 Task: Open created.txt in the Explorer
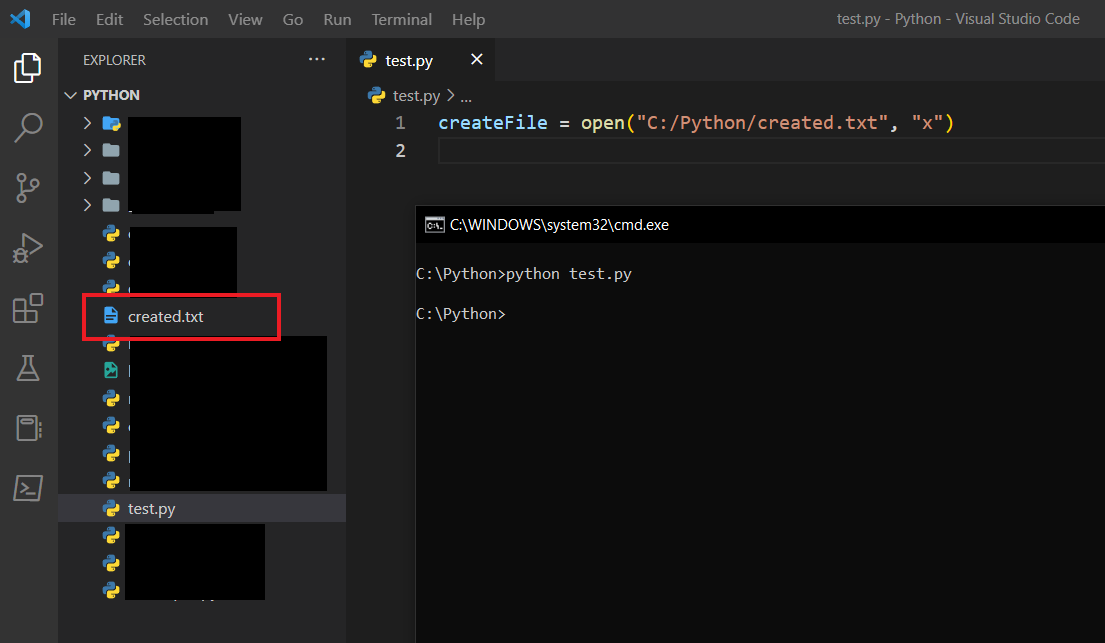coord(166,317)
